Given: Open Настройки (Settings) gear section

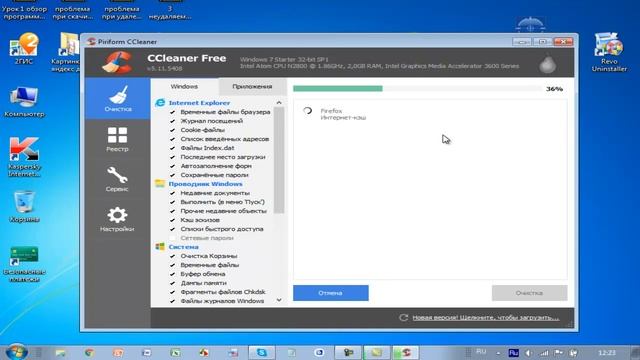Looking at the screenshot, I should (x=118, y=219).
